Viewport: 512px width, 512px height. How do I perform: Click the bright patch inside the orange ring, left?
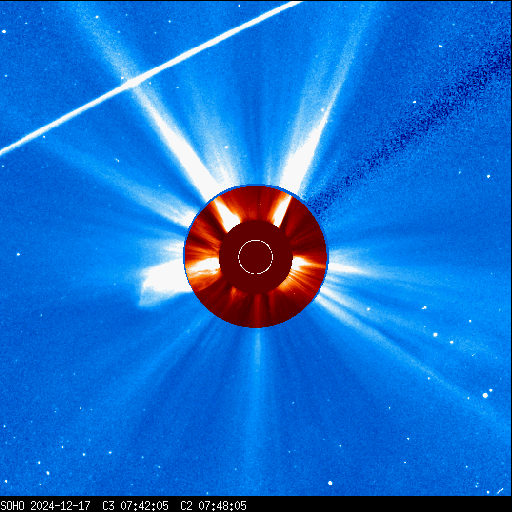point(202,267)
